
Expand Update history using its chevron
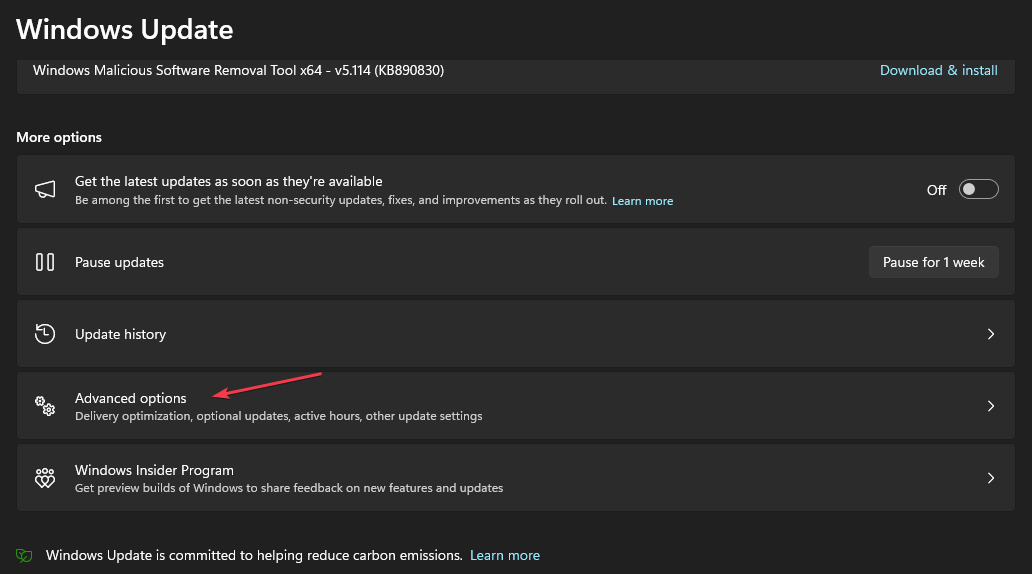pos(991,334)
